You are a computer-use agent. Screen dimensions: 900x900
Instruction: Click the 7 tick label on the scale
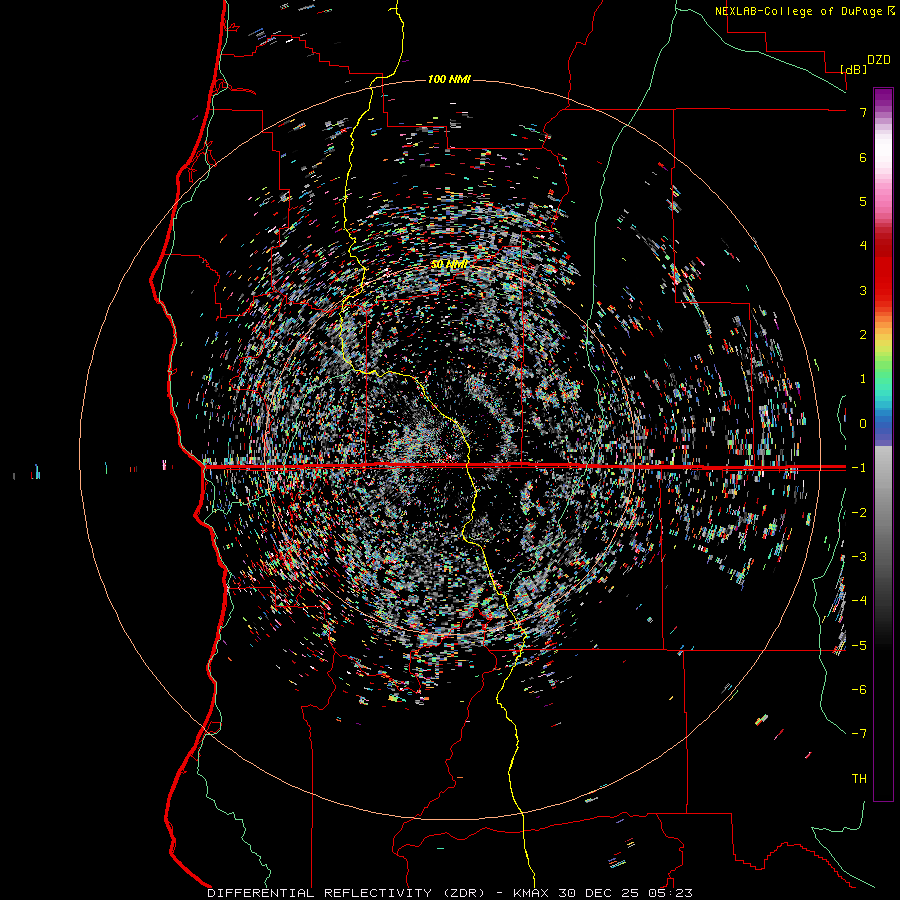(863, 112)
